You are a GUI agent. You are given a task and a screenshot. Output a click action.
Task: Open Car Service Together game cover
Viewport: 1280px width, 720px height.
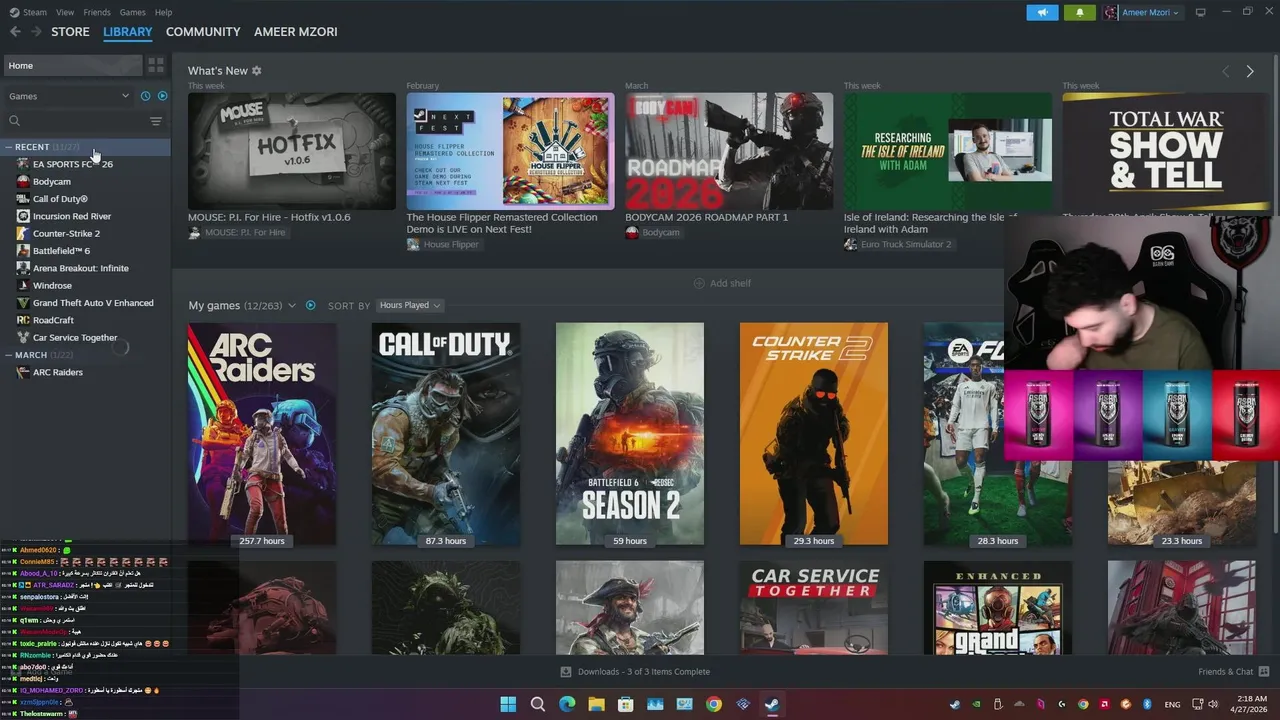pos(814,607)
